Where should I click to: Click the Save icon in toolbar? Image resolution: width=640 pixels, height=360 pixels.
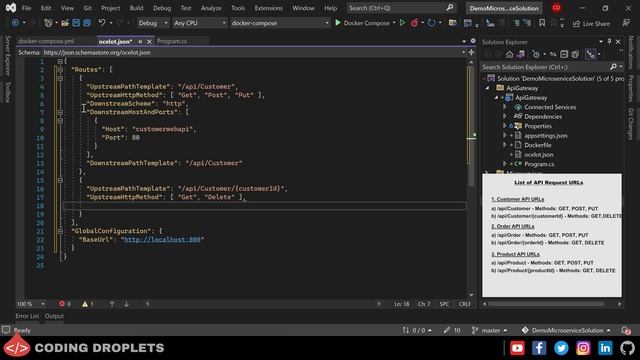(x=76, y=23)
